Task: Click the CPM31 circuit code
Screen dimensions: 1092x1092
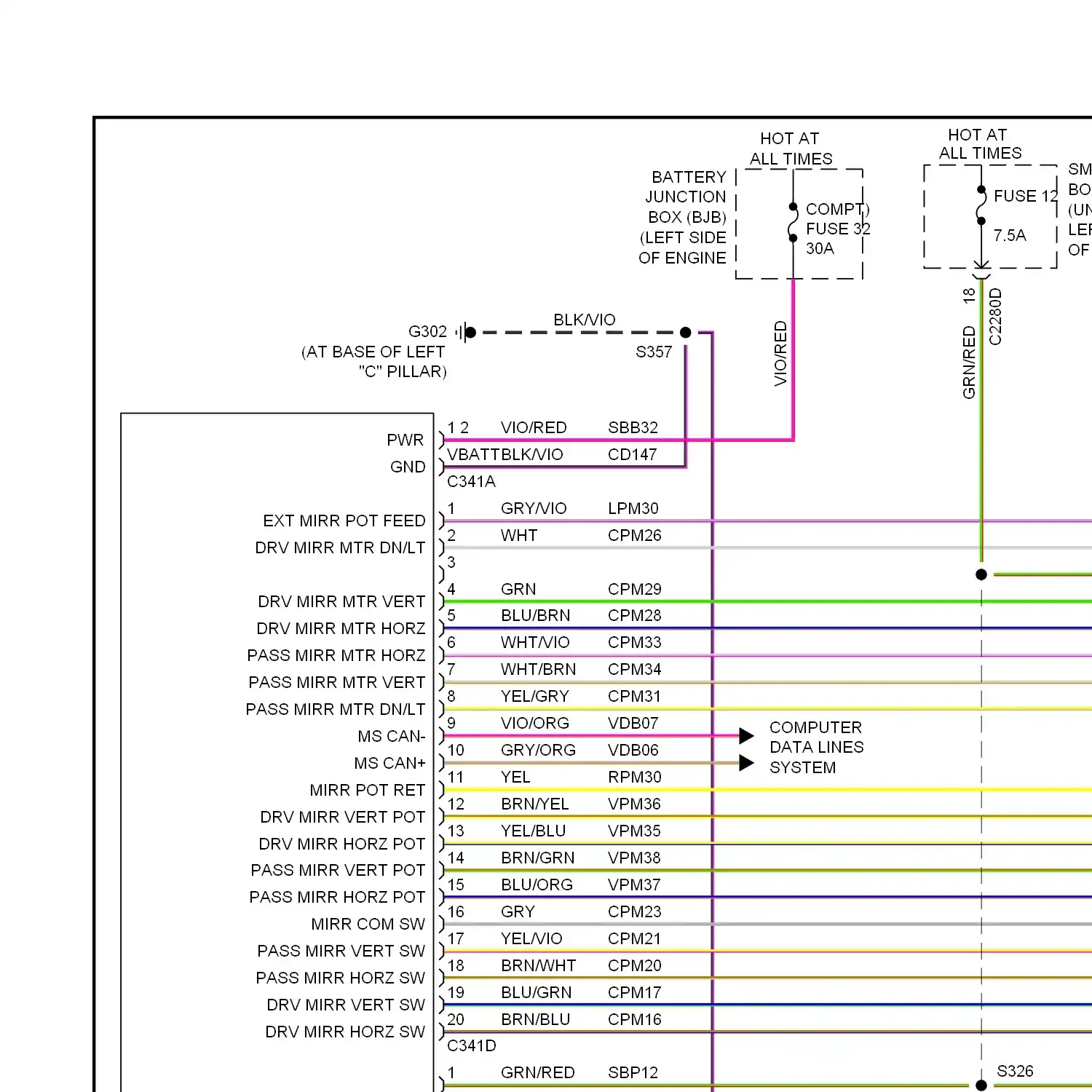Action: click(x=635, y=696)
